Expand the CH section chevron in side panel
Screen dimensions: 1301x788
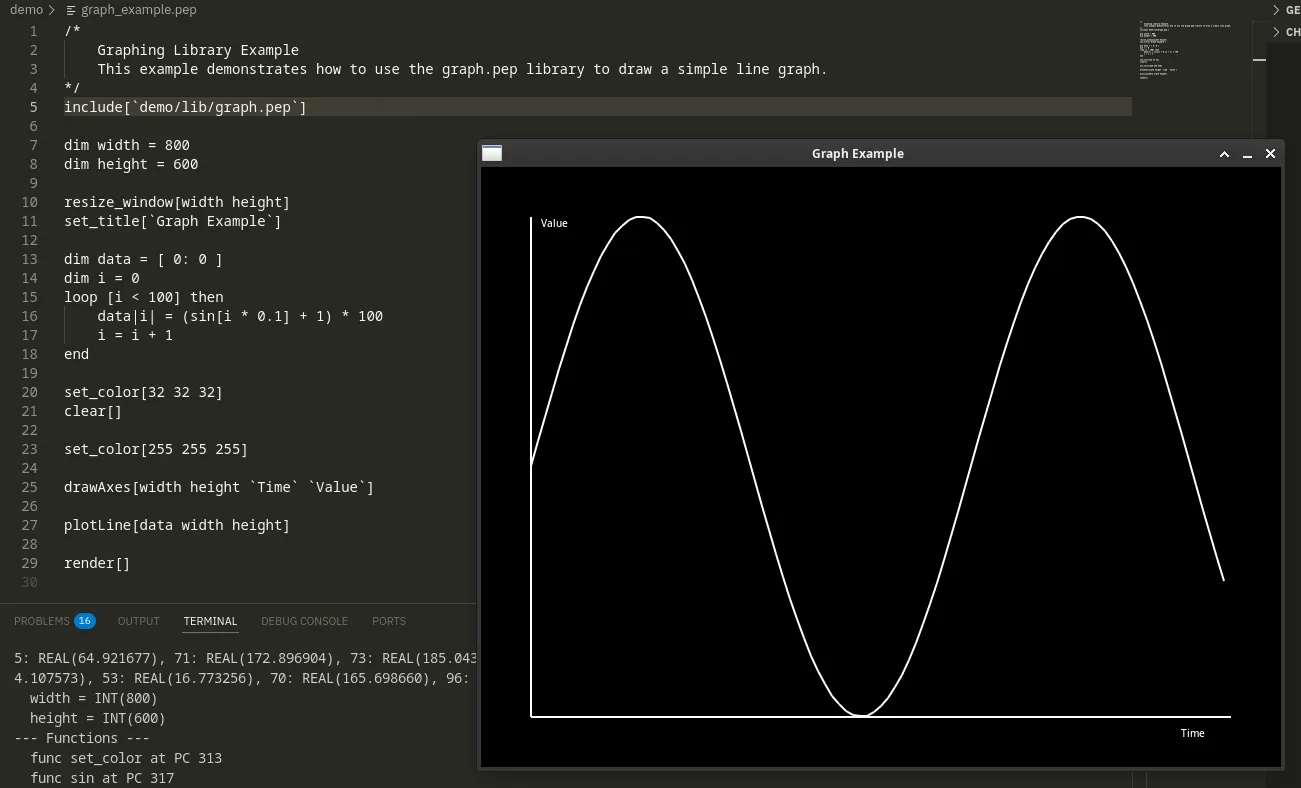pyautogui.click(x=1277, y=32)
